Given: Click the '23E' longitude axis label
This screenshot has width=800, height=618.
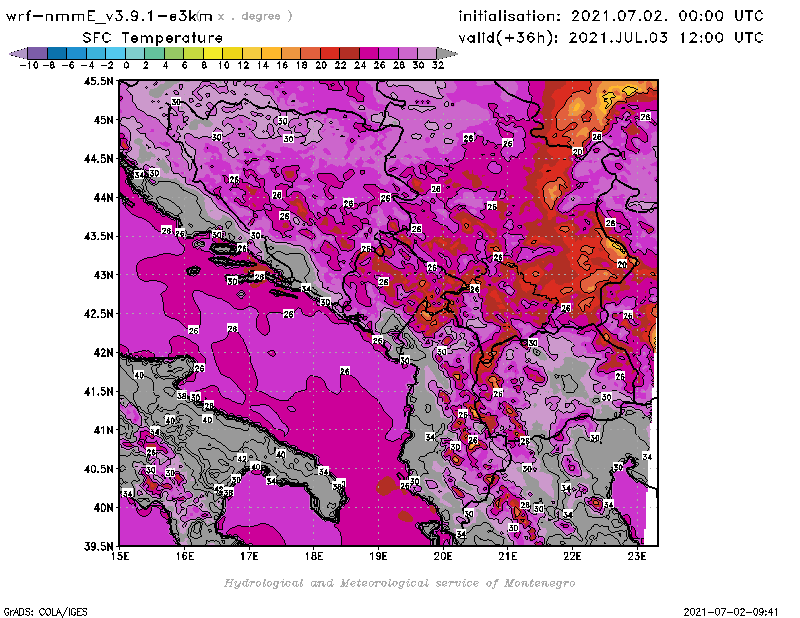Looking at the screenshot, I should pyautogui.click(x=637, y=556).
